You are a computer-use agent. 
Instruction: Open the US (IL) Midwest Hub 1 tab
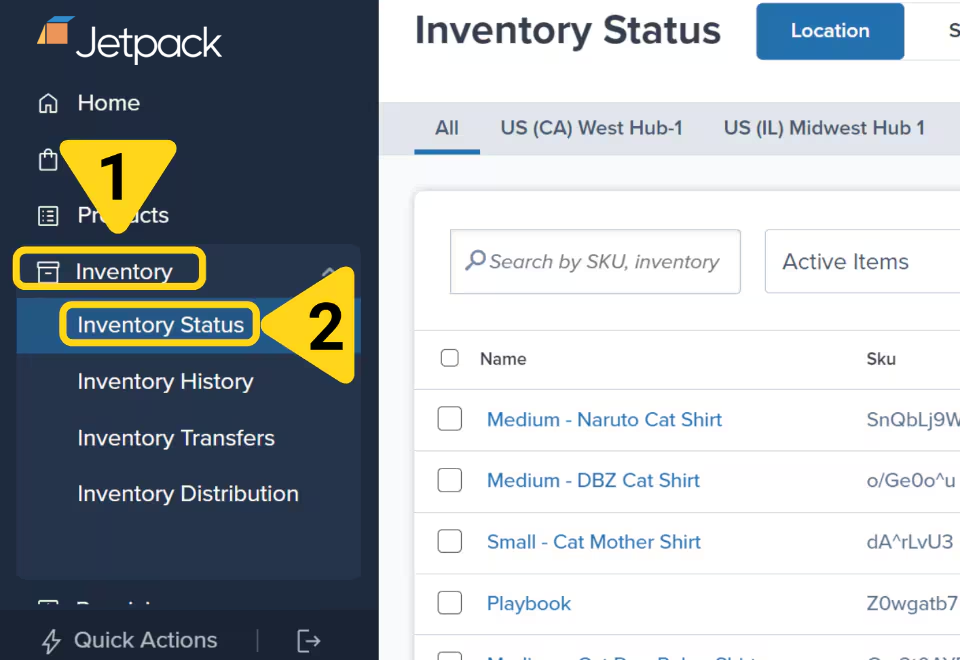pos(823,128)
